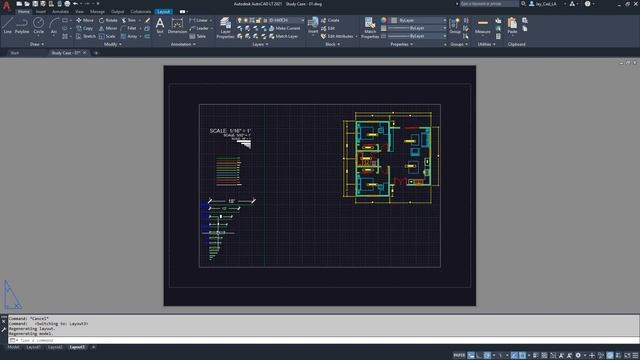Open the View ribbon tab
Screen dimensions: 640x360
(80, 11)
